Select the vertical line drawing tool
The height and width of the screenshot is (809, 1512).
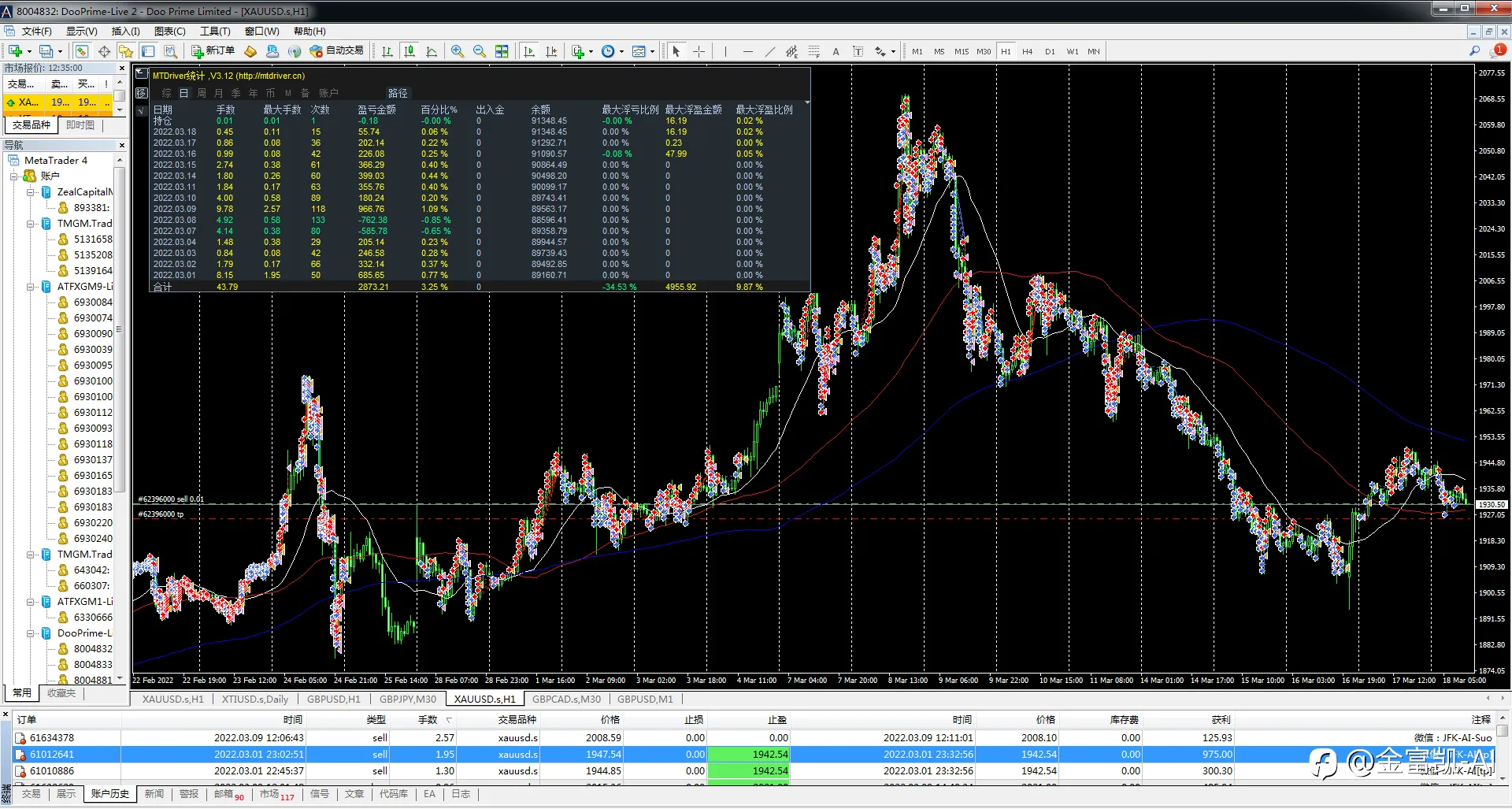coord(725,51)
